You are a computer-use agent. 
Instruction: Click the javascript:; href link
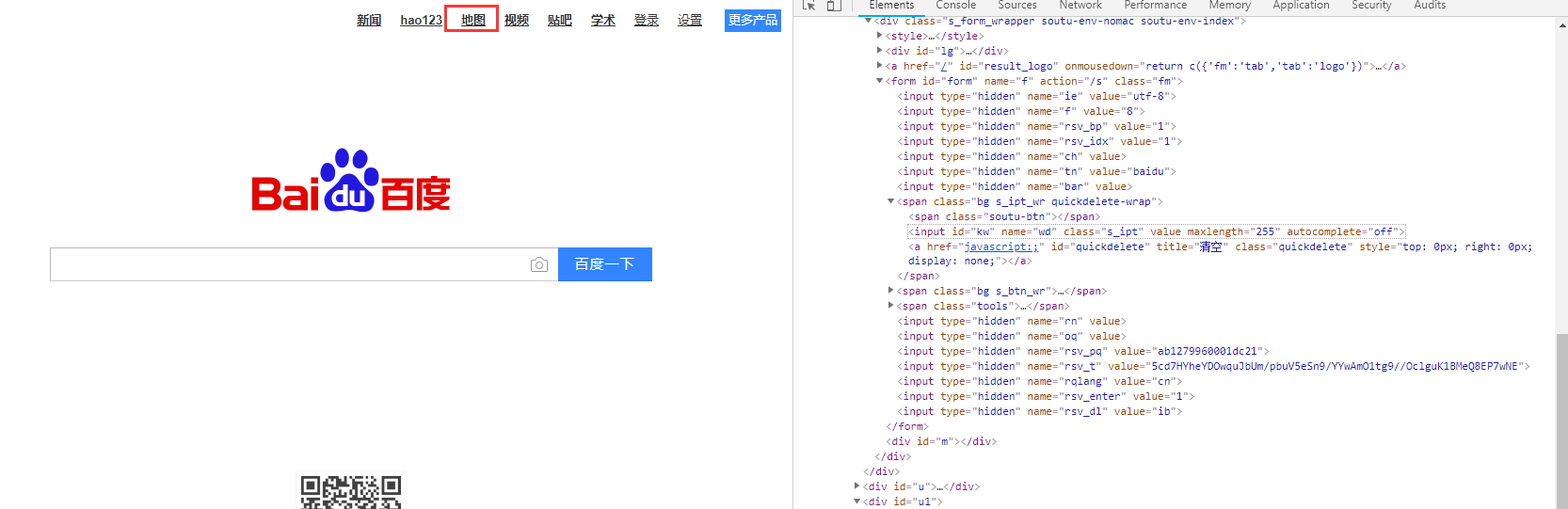(1000, 247)
